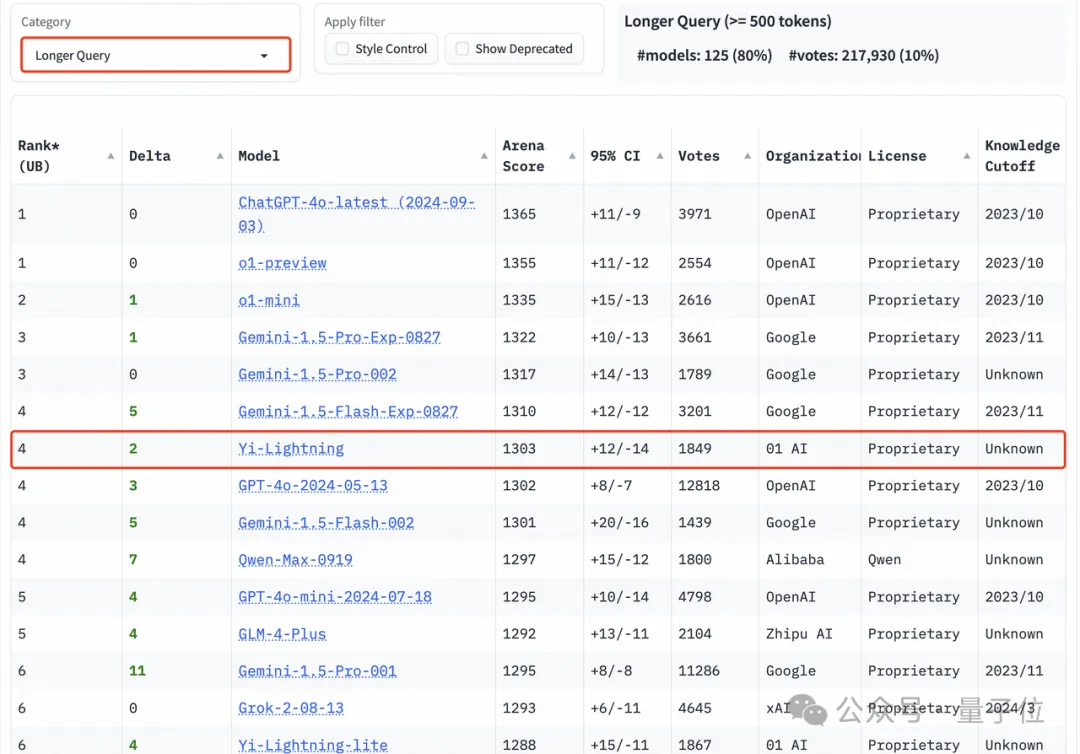This screenshot has width=1080, height=754.
Task: Open Gemini-1.5-Pro-001 link
Action: click(318, 671)
